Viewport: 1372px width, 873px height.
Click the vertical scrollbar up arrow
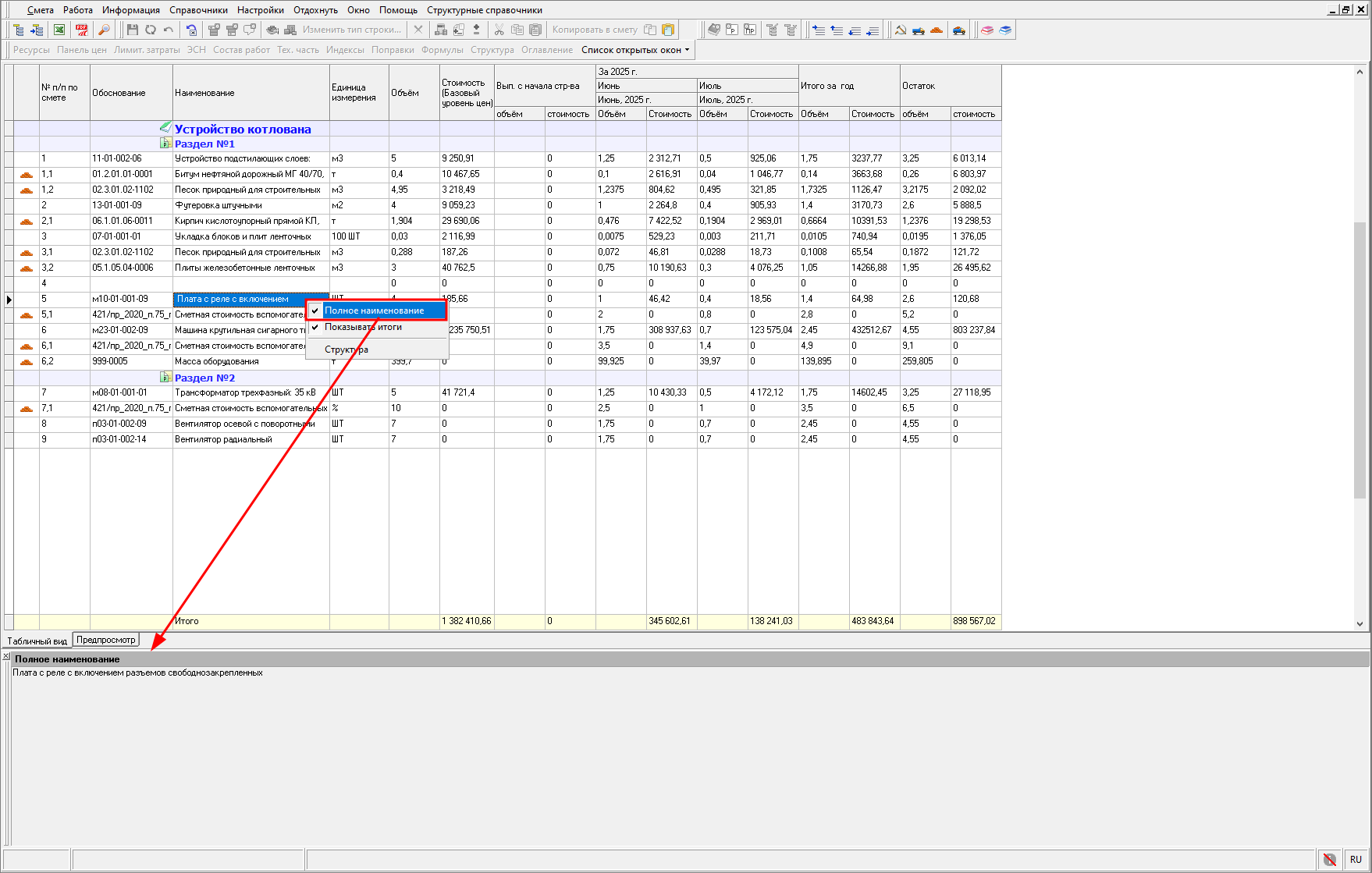[x=1360, y=72]
